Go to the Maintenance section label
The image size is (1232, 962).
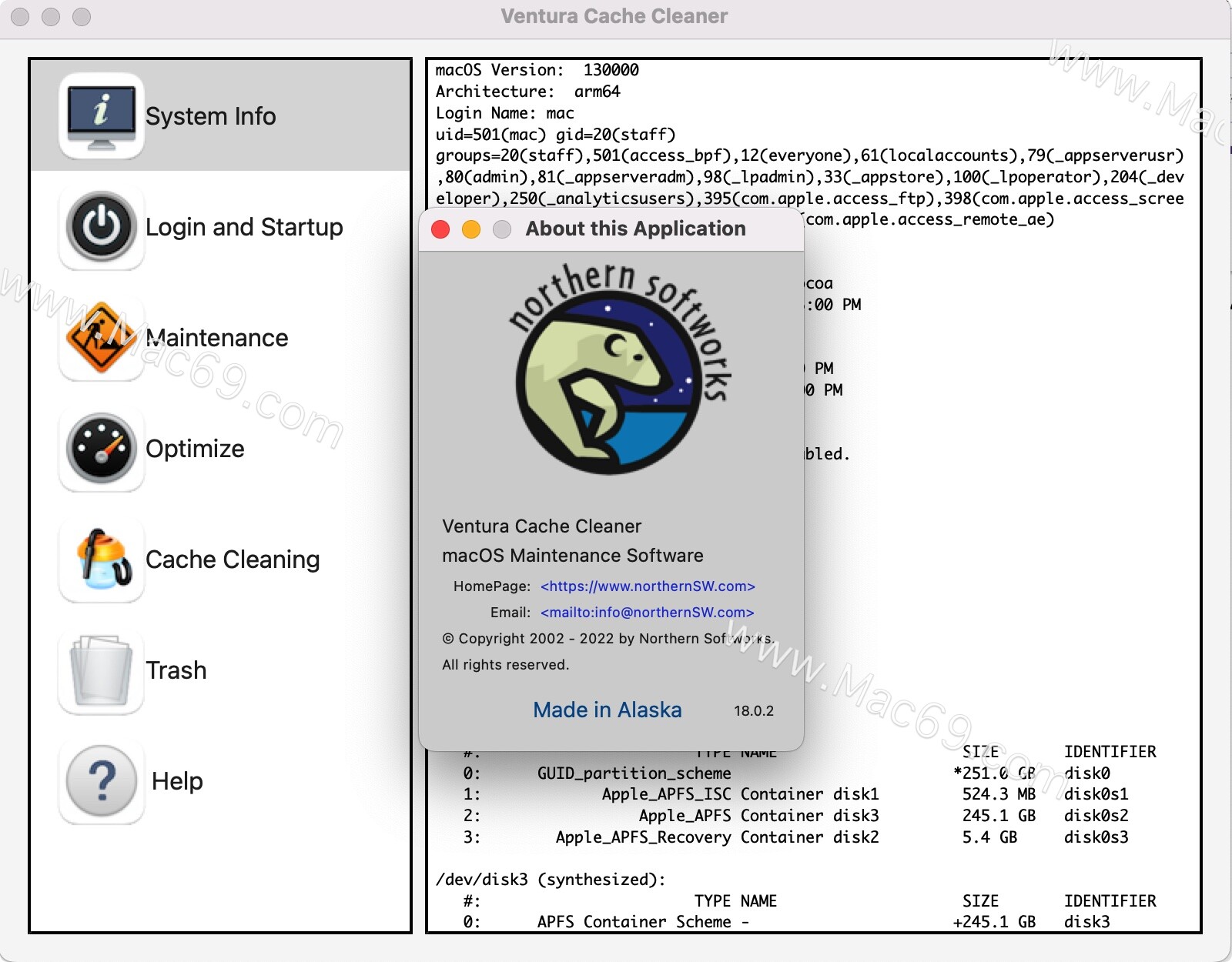[x=217, y=338]
